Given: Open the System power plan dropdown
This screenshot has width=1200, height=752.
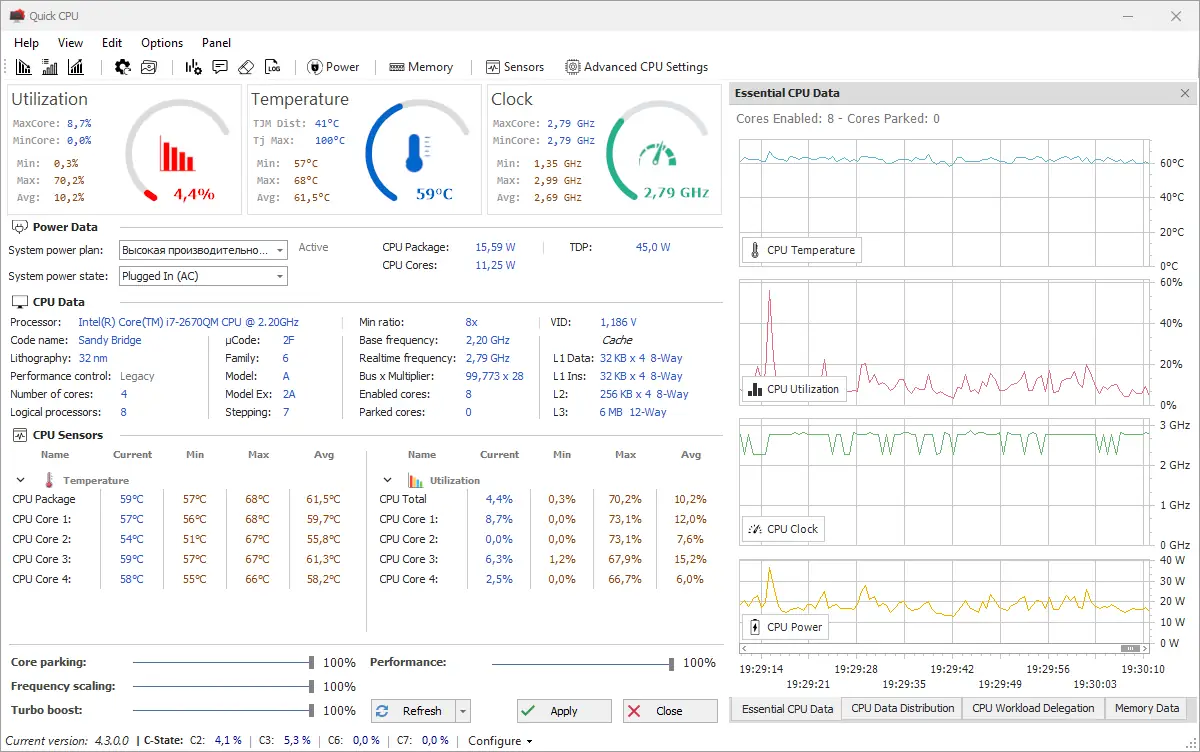Looking at the screenshot, I should pos(203,249).
